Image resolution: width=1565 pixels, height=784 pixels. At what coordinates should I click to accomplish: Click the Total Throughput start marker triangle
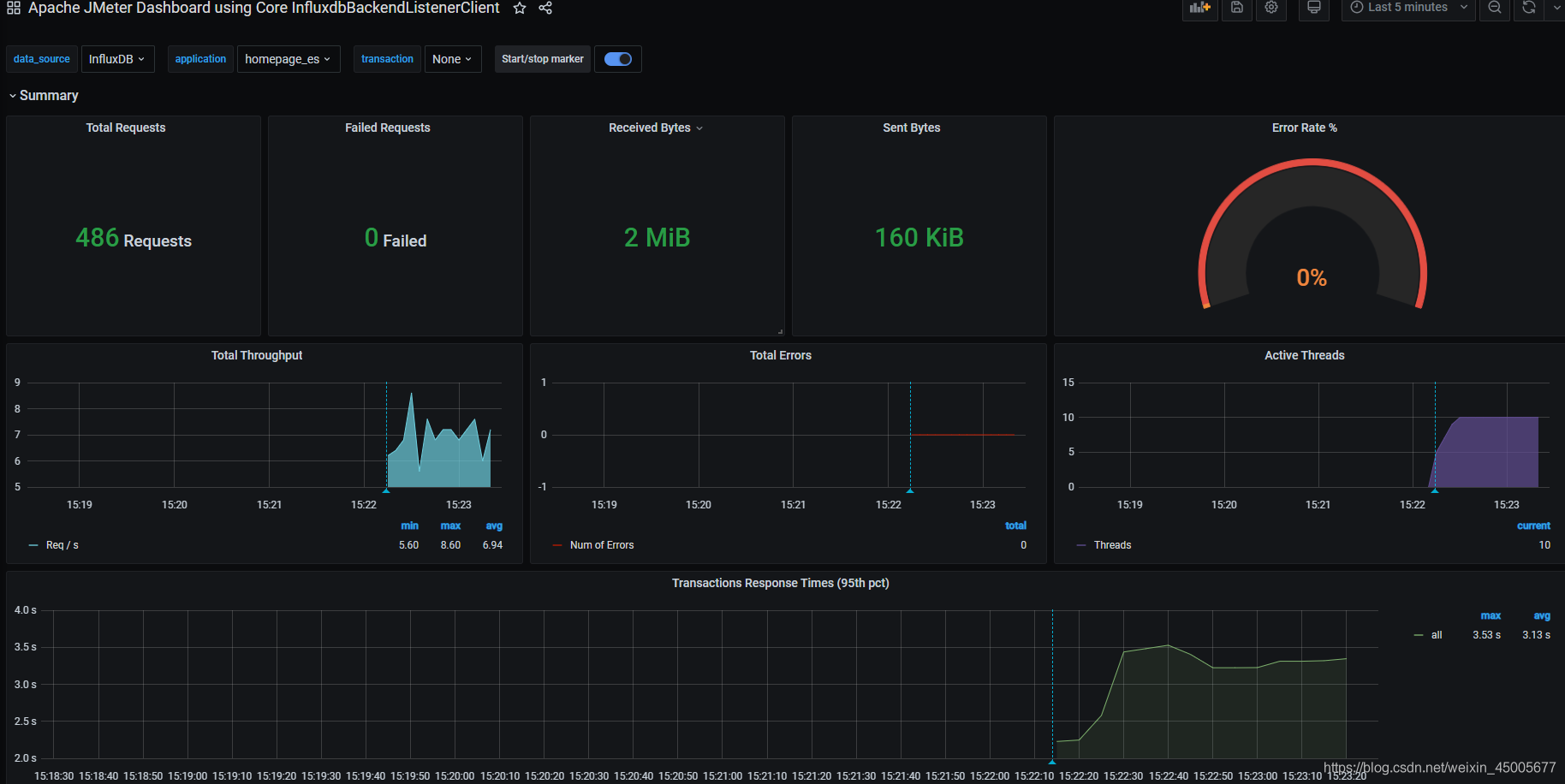click(x=386, y=490)
